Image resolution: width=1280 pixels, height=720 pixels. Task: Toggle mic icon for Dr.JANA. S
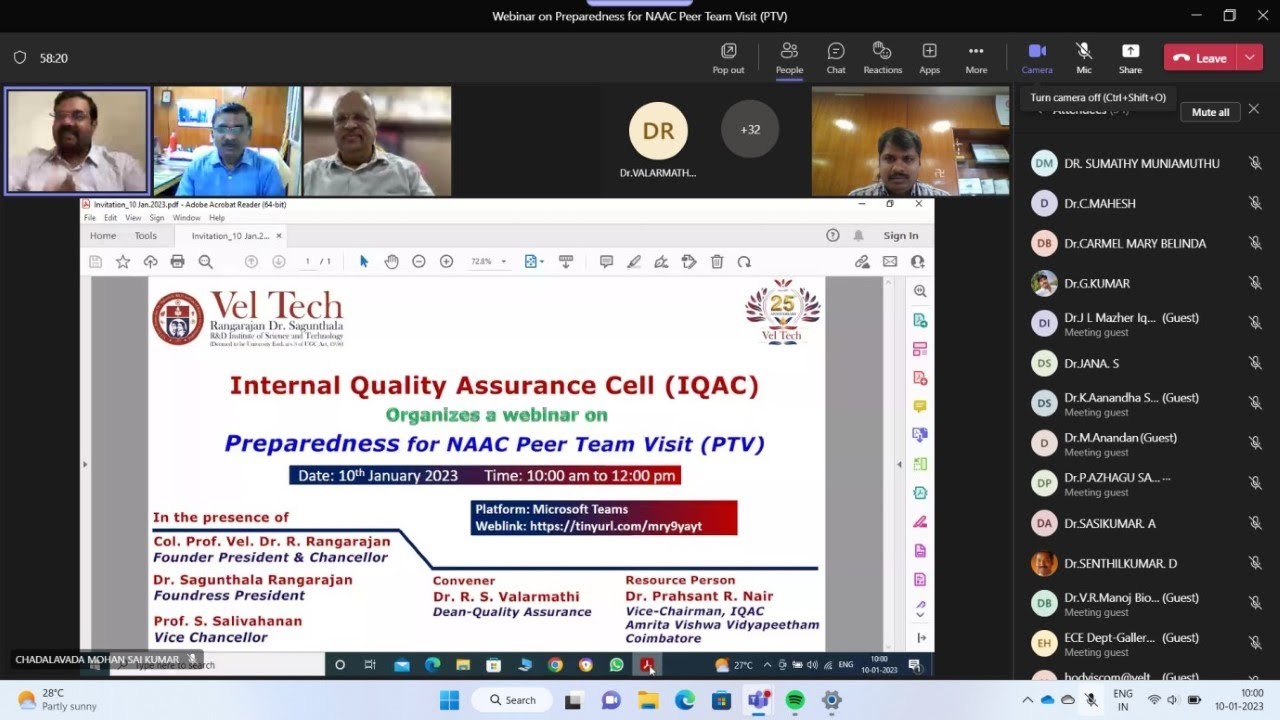pos(1255,363)
